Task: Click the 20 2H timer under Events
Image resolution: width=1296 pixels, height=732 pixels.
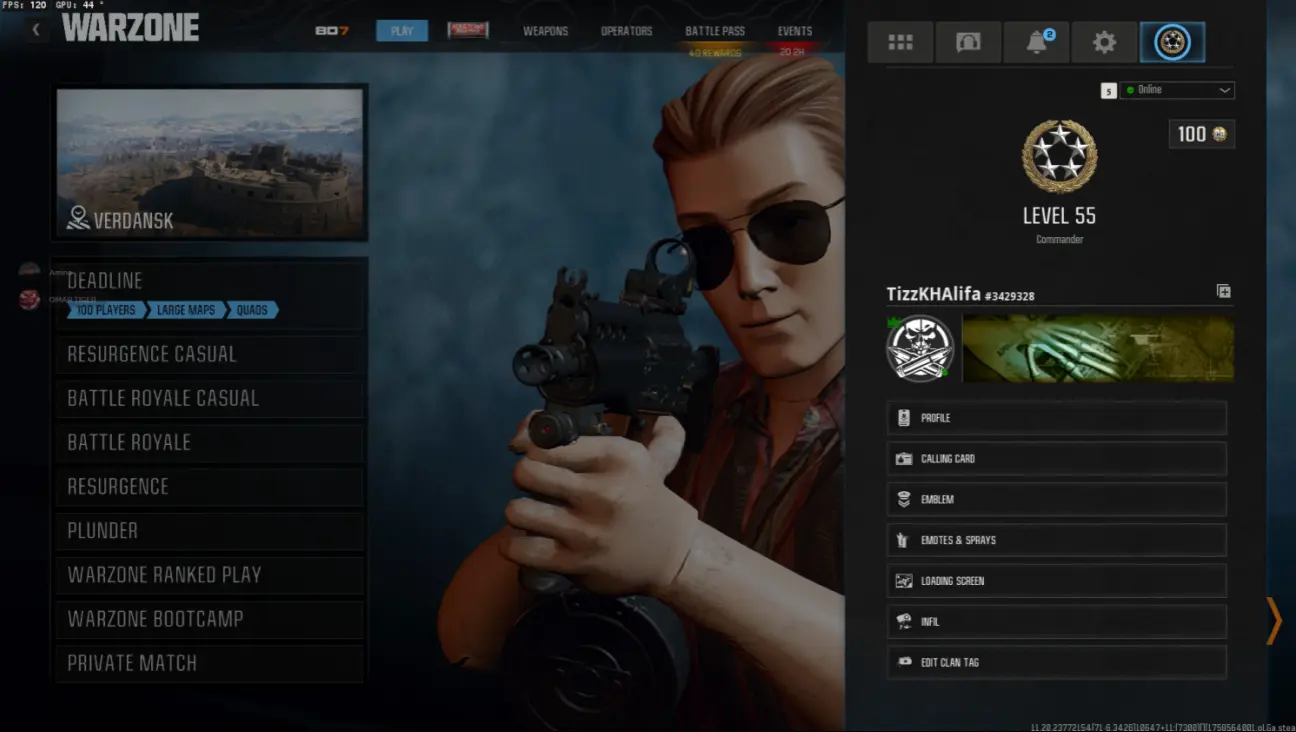Action: tap(792, 52)
